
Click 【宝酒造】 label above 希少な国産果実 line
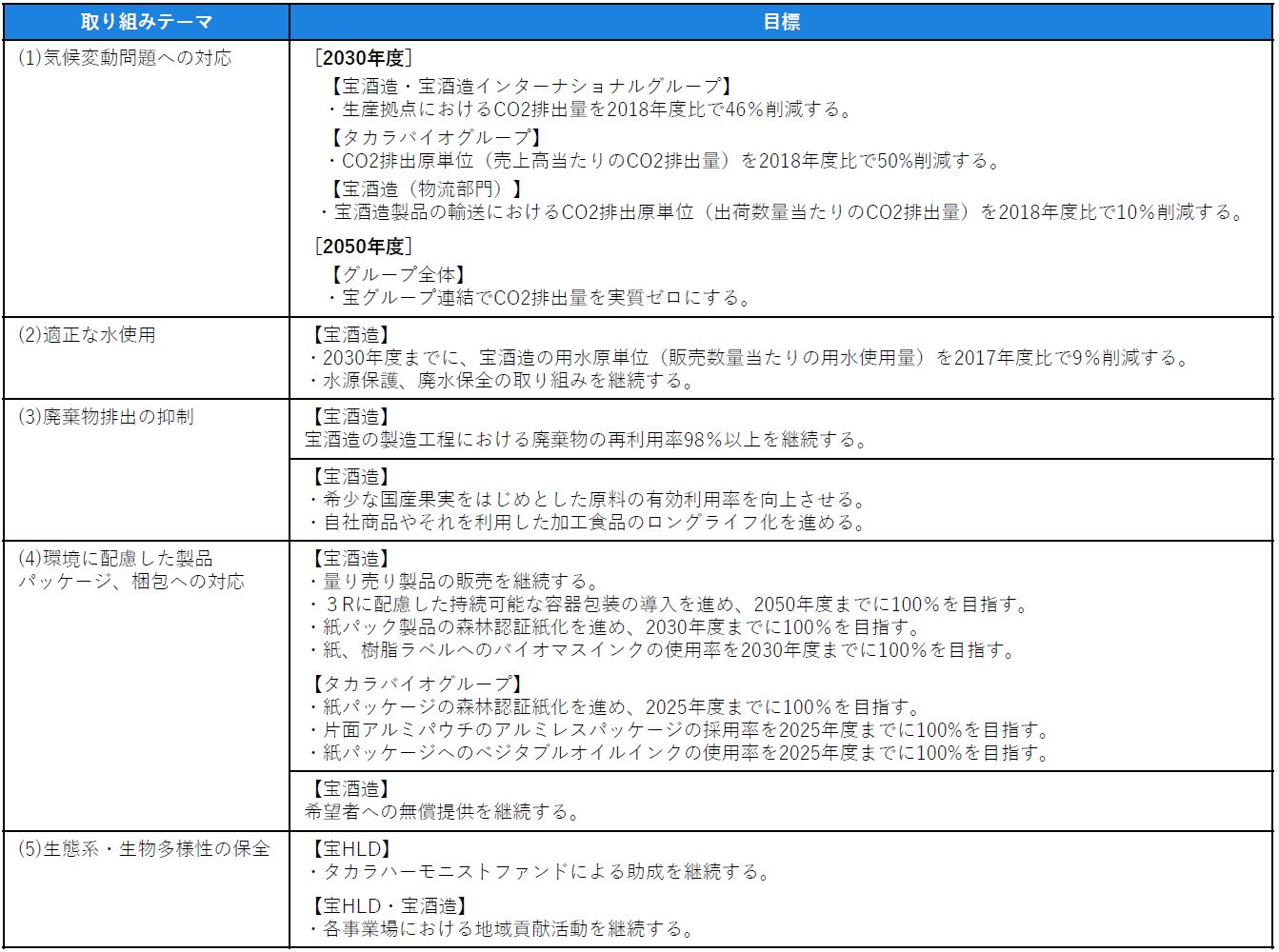pos(351,476)
